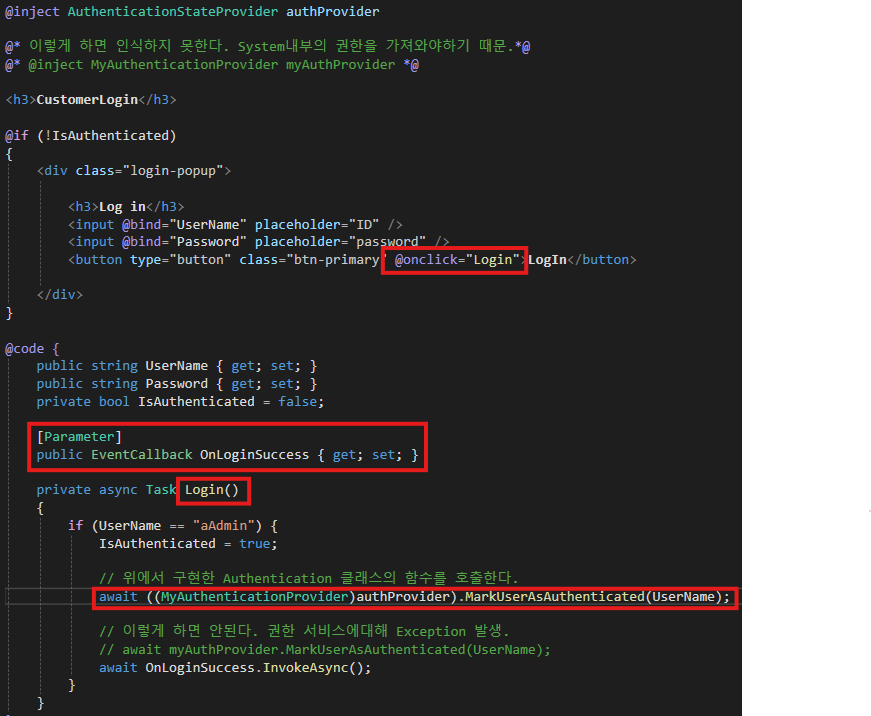Image resolution: width=871 pixels, height=716 pixels.
Task: Click the '[Parameter]' attribute
Action: tap(79, 437)
